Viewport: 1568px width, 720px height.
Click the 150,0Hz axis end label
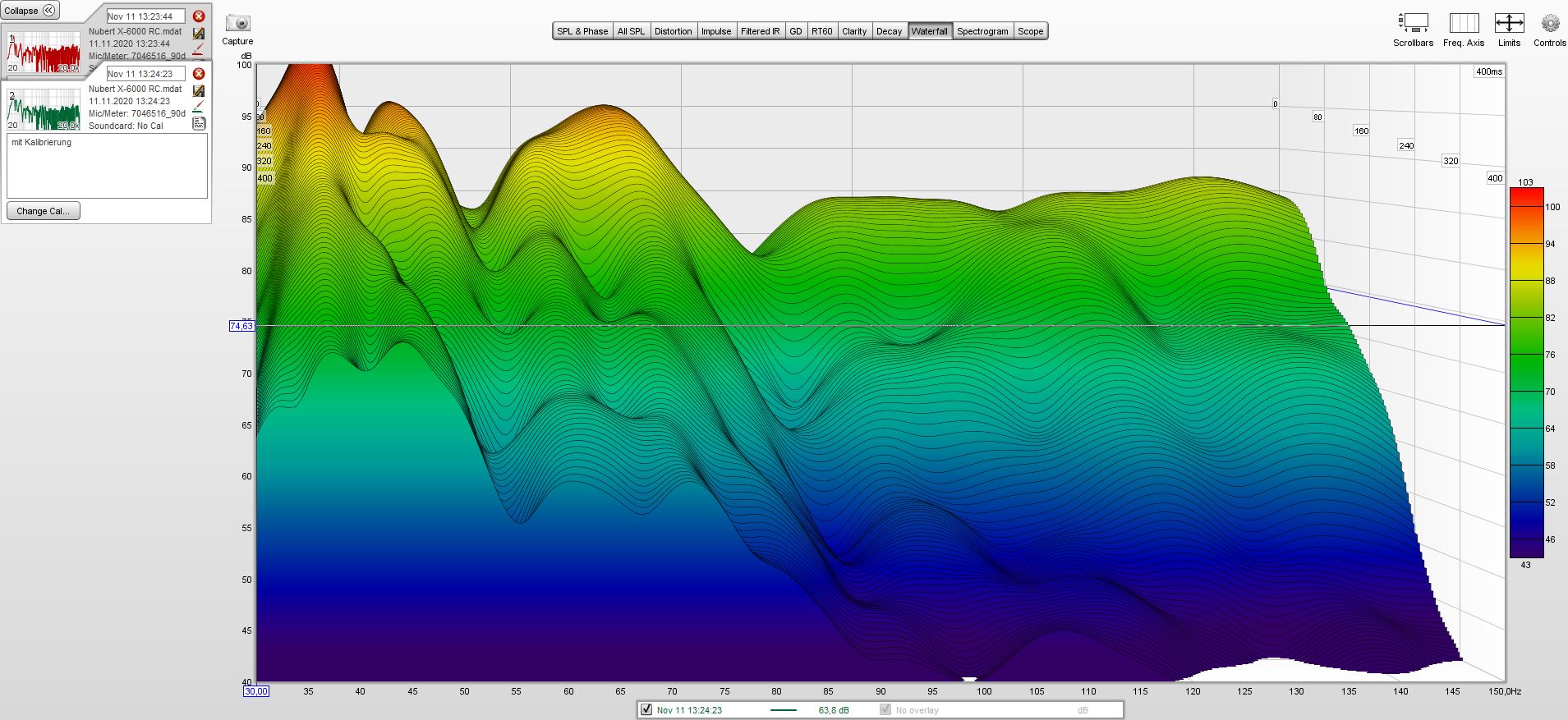pyautogui.click(x=1505, y=691)
